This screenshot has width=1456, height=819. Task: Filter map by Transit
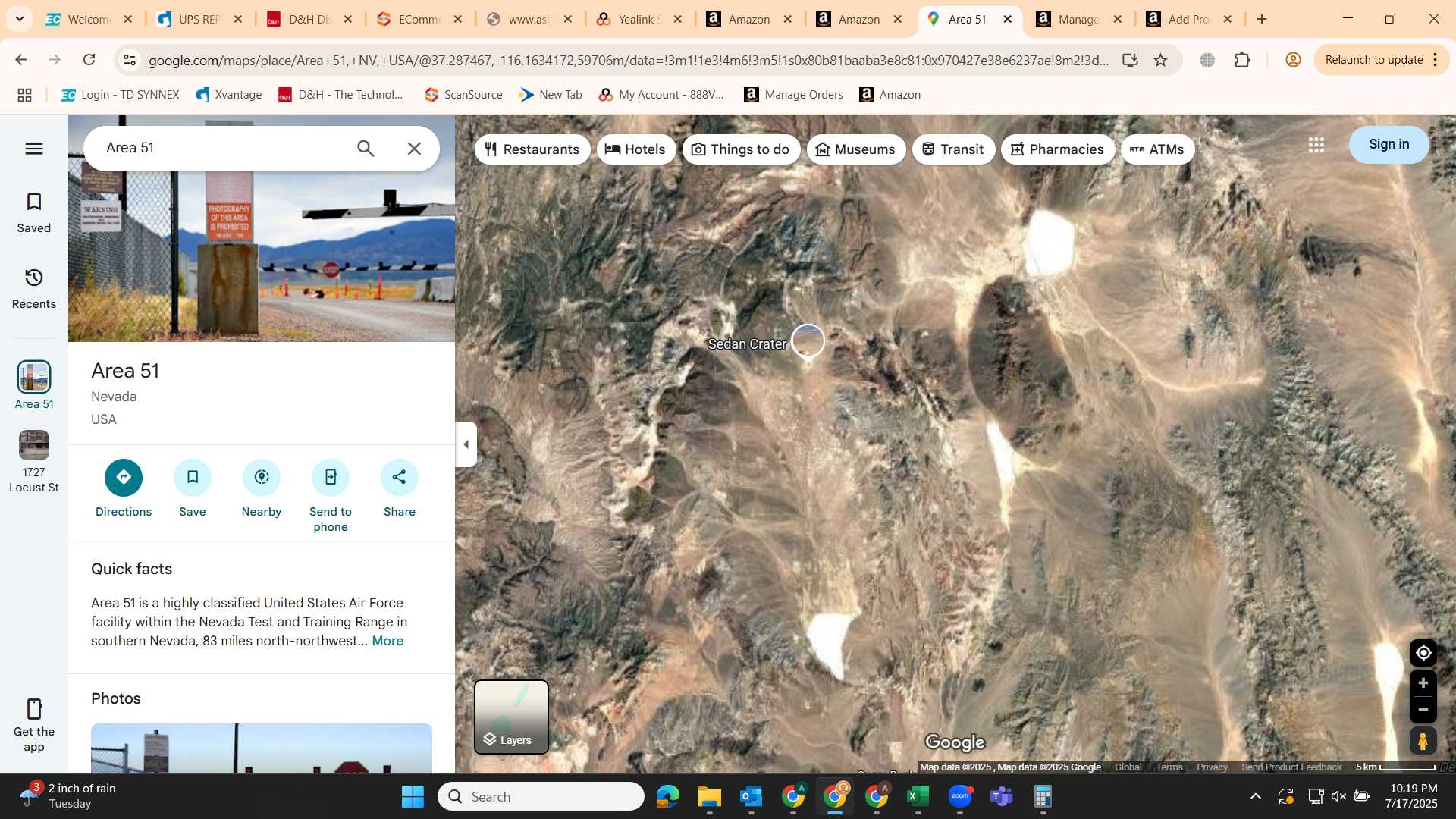tap(953, 149)
